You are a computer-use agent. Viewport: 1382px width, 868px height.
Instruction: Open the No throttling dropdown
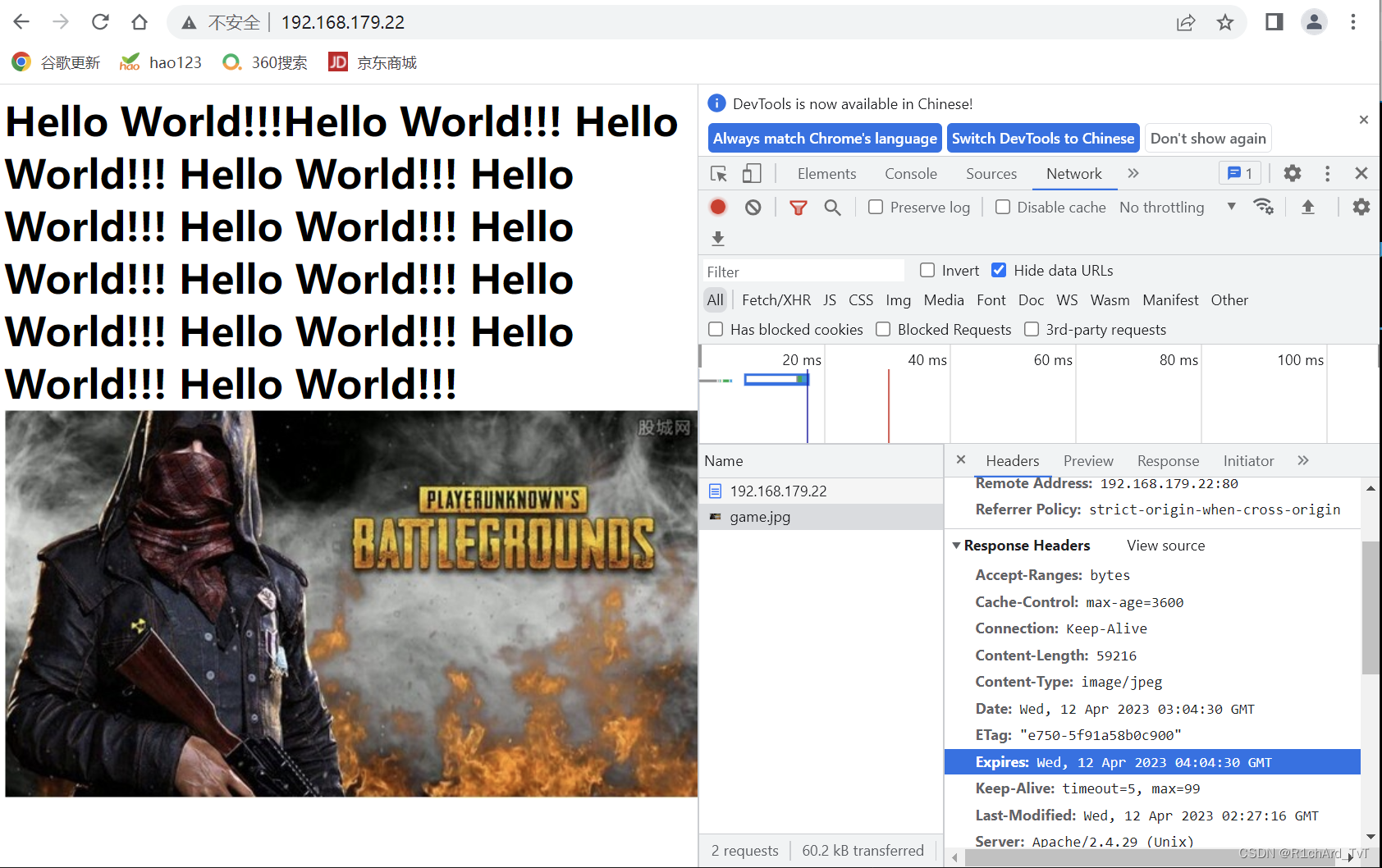tap(1178, 208)
